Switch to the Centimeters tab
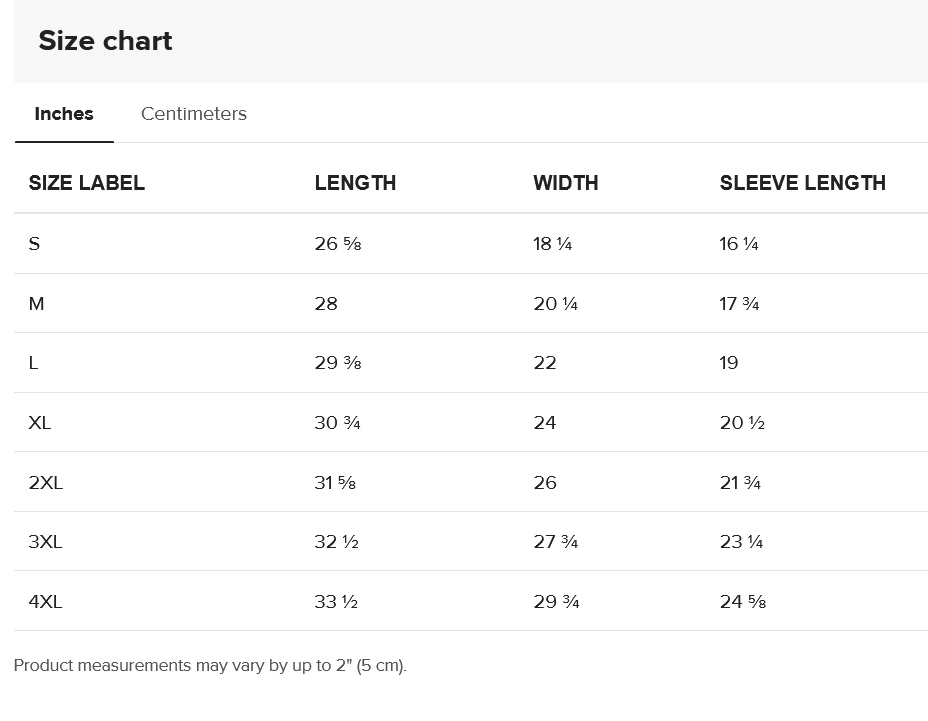The width and height of the screenshot is (928, 721). coord(193,114)
